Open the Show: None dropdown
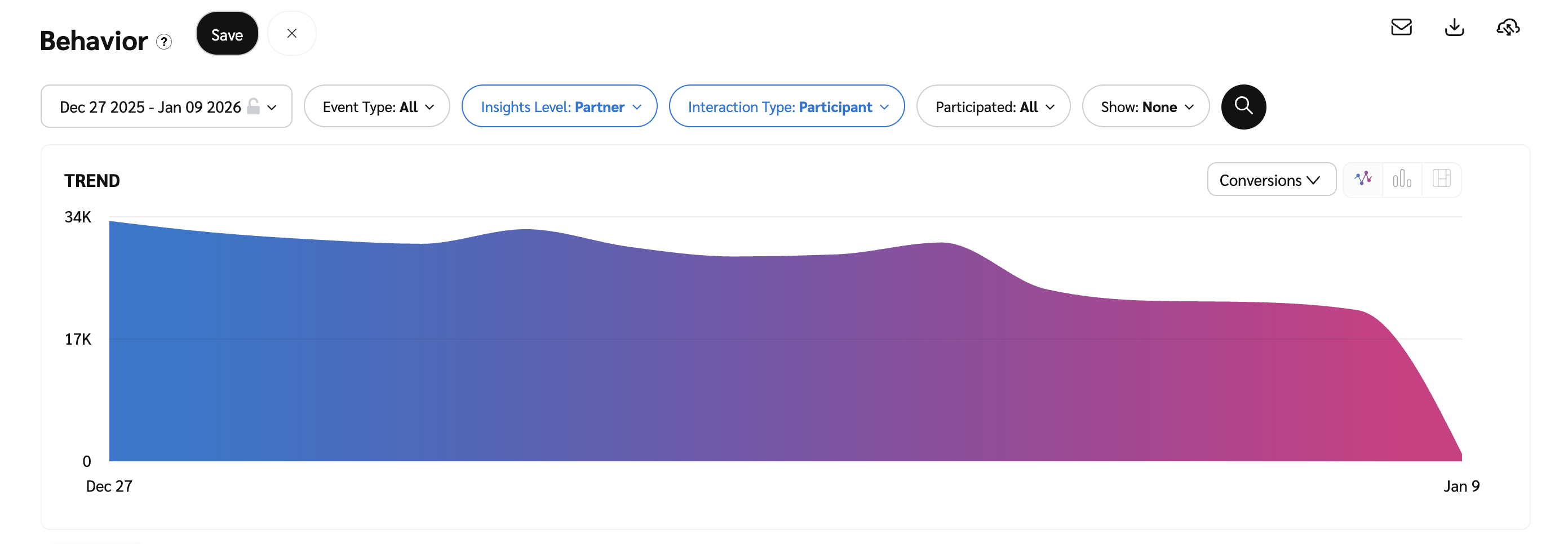 (x=1145, y=106)
